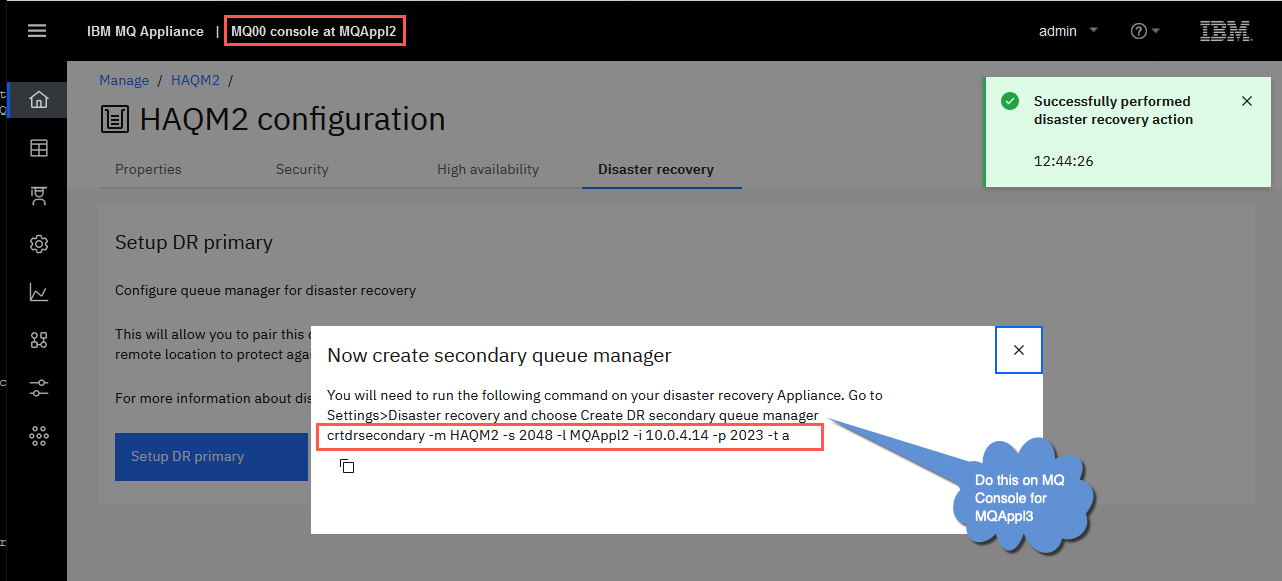Screen dimensions: 1282x581
Task: Click the IBM logo
Action: 1226,31
